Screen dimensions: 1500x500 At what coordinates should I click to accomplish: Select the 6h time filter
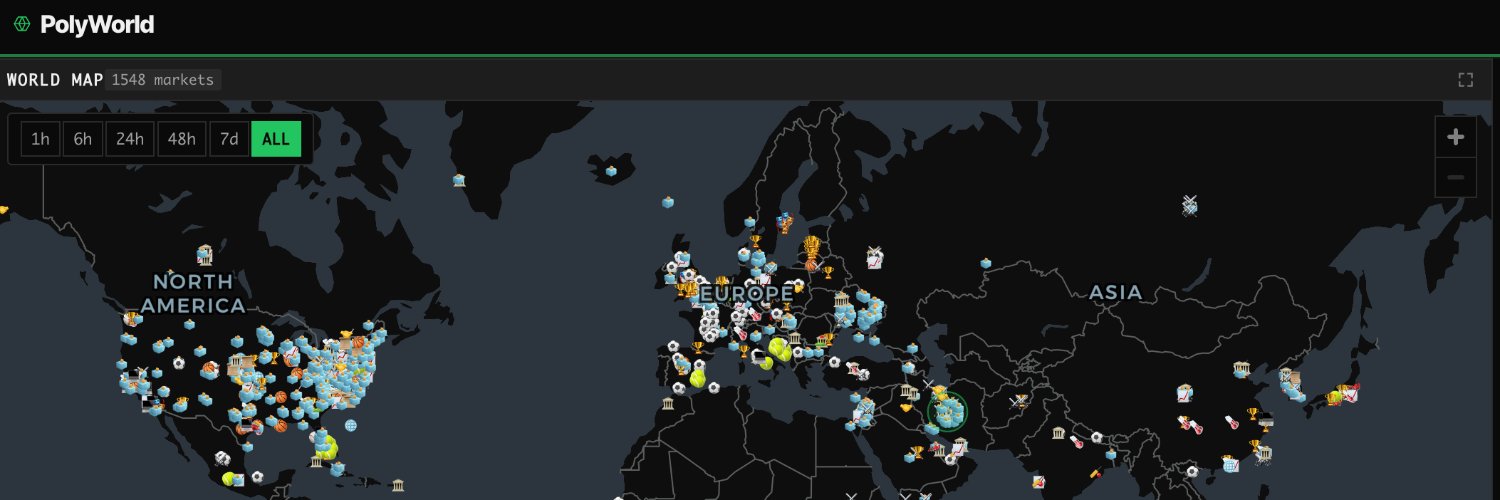click(x=82, y=139)
